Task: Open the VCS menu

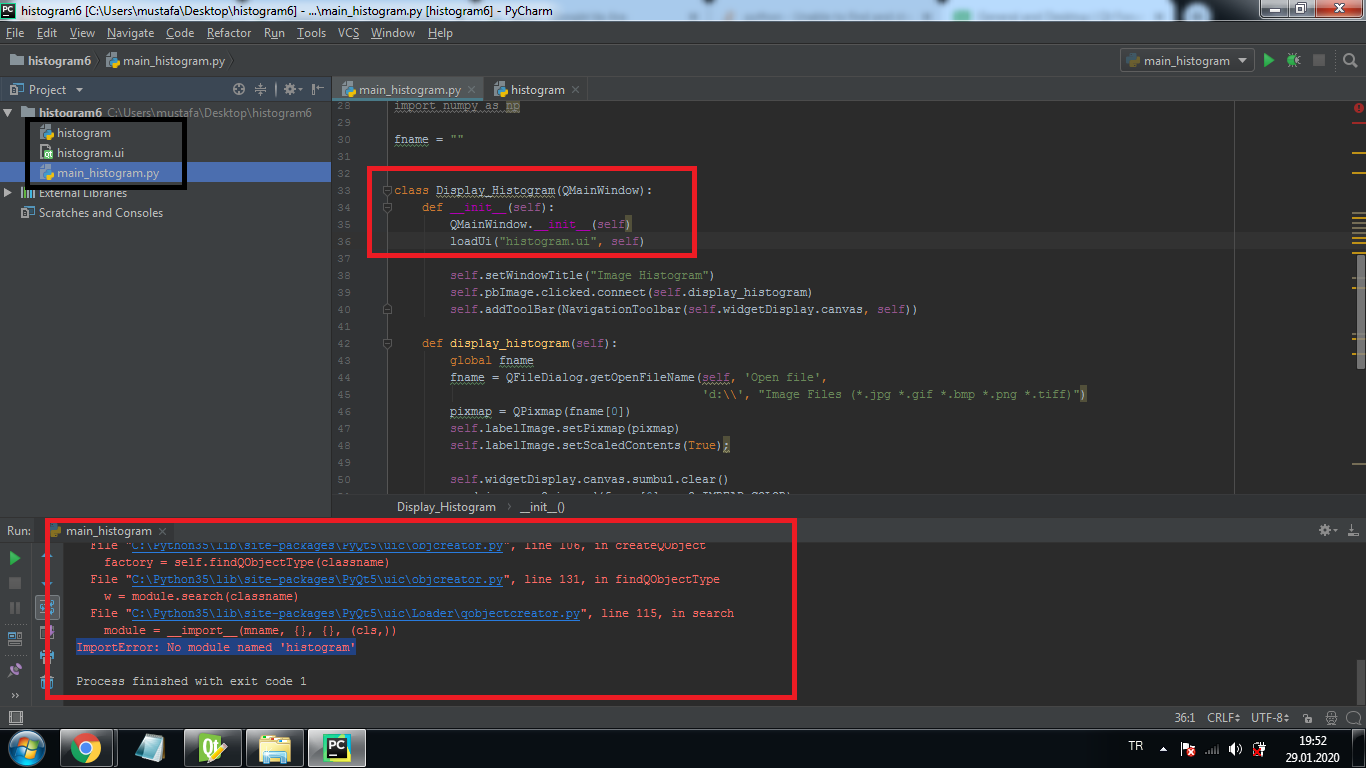Action: point(347,33)
